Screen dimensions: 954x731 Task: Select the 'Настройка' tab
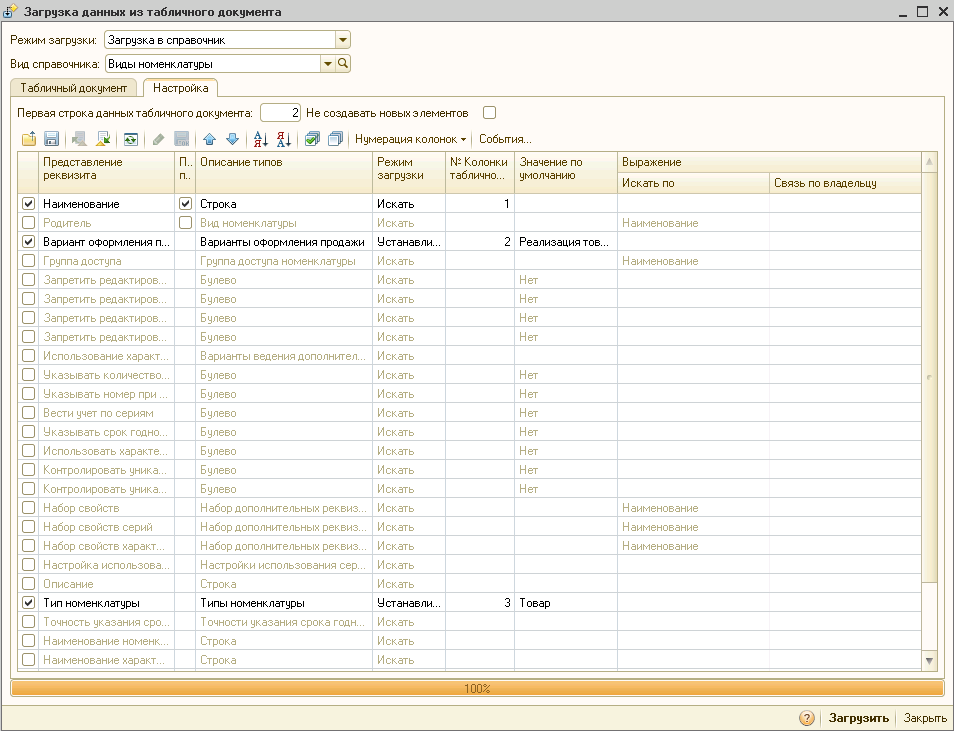coord(181,88)
